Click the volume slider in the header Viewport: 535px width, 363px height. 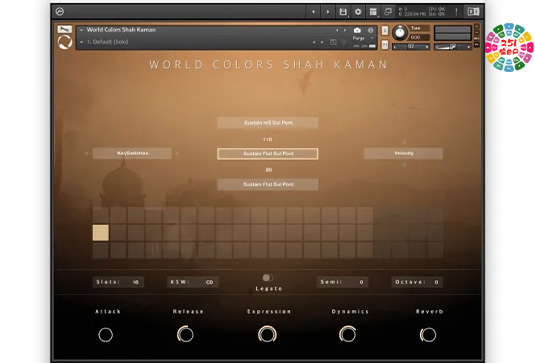coord(453,46)
